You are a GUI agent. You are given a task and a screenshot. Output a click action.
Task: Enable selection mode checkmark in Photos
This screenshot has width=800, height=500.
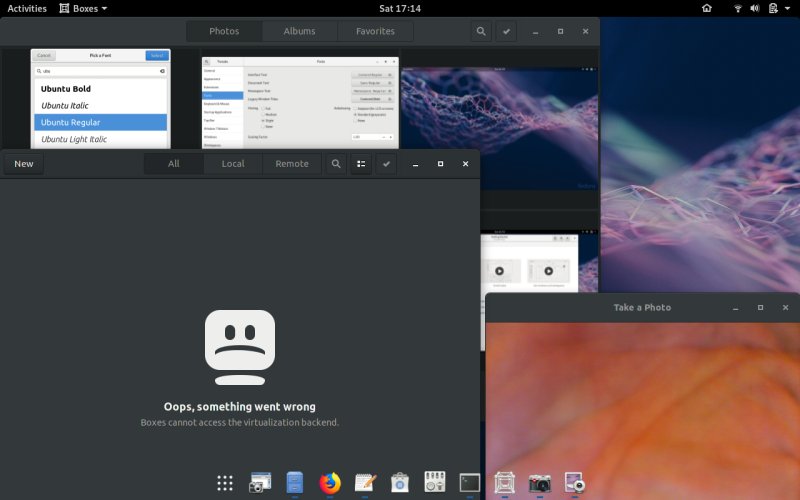[x=508, y=31]
